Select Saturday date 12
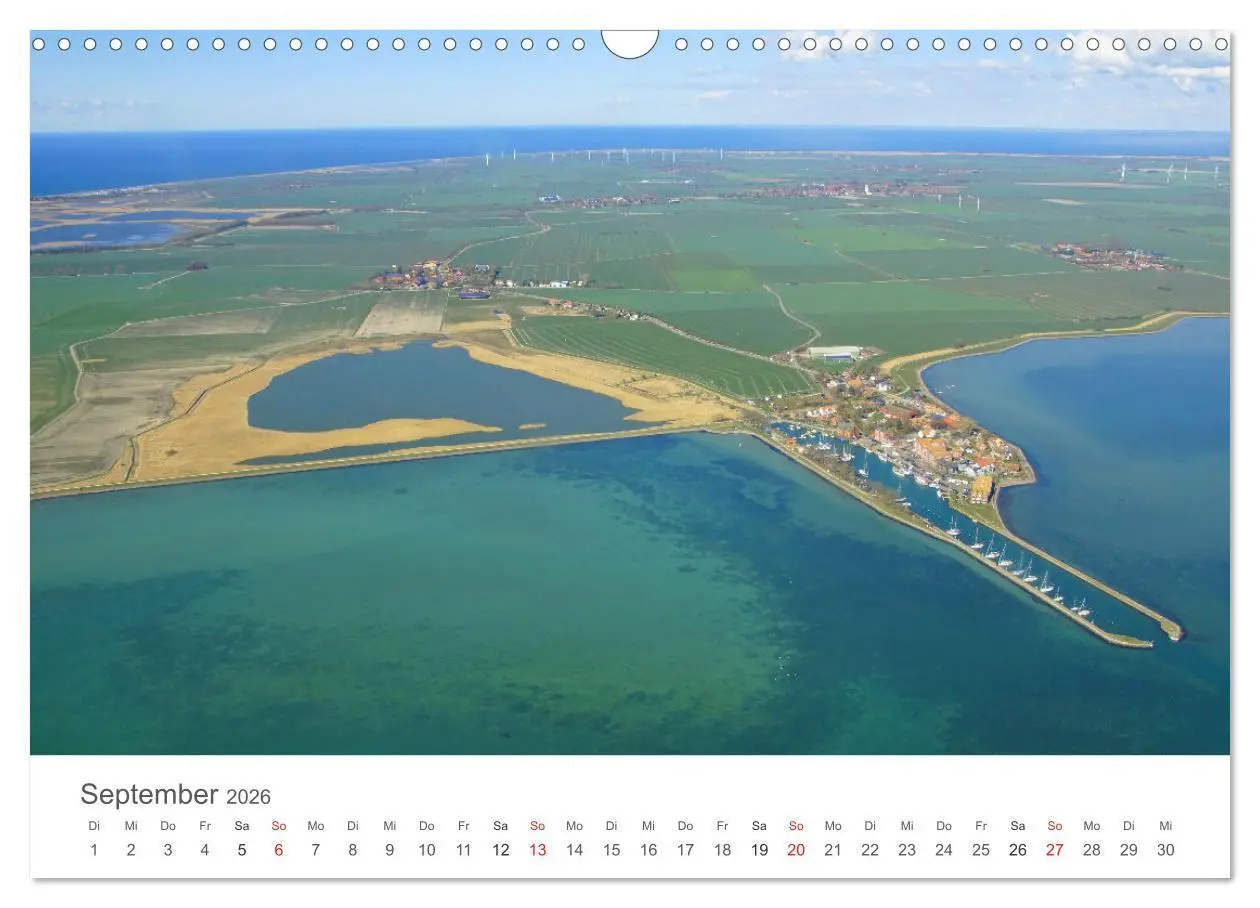 [x=501, y=850]
